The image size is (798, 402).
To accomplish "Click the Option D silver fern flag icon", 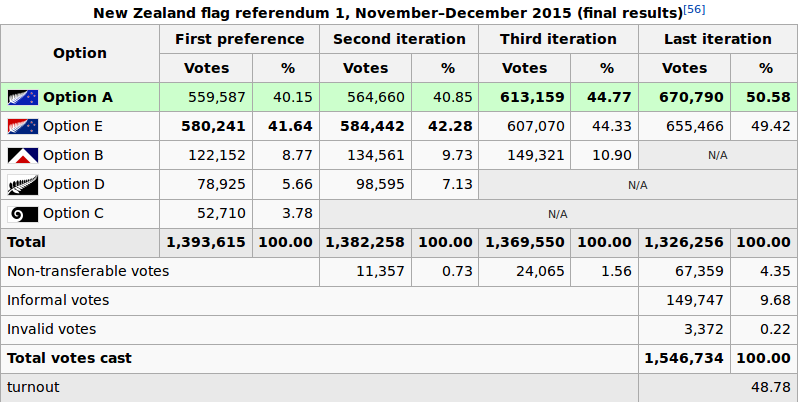I will point(22,185).
